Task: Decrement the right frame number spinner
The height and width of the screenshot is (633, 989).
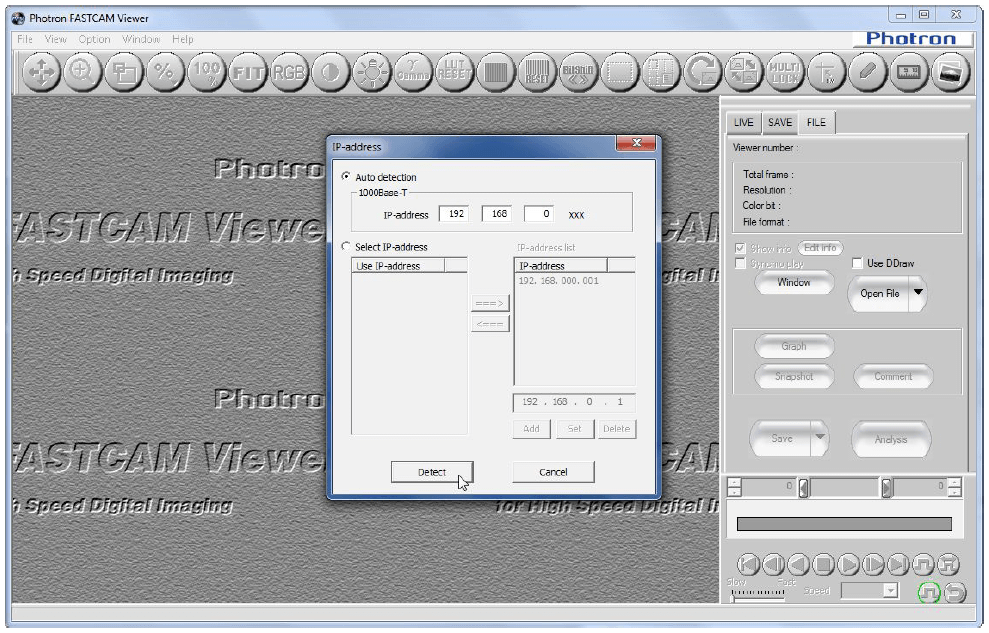Action: pos(954,492)
